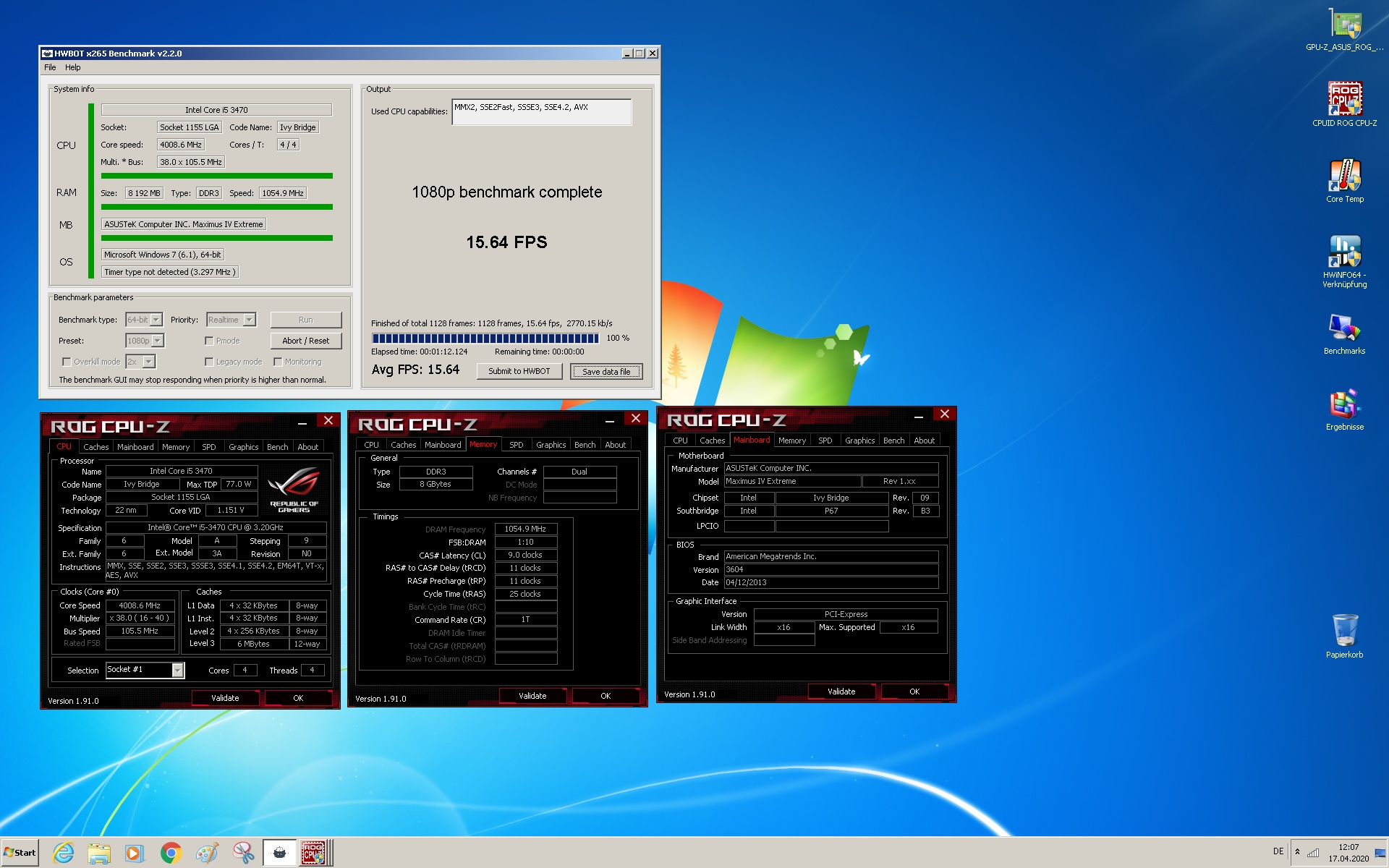Open the Benchmark type 64-bit dropdown
Viewport: 1389px width, 868px height.
coord(156,320)
